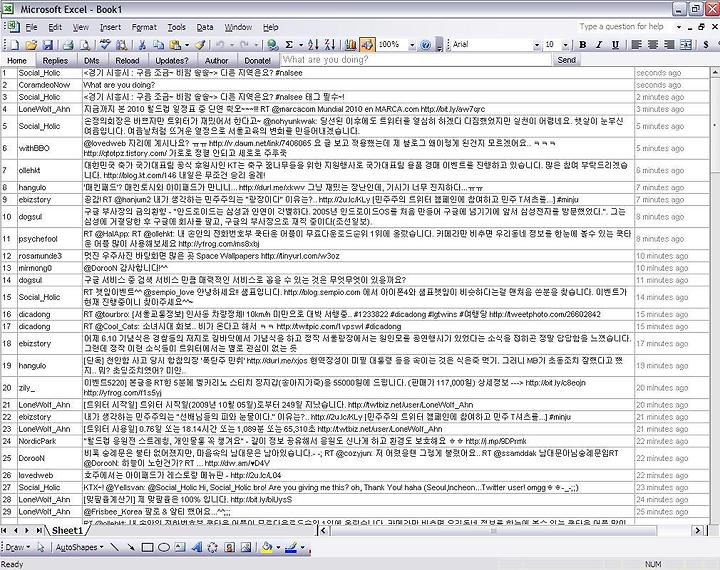Click the Copy icon
This screenshot has height=570, width=720.
point(158,45)
